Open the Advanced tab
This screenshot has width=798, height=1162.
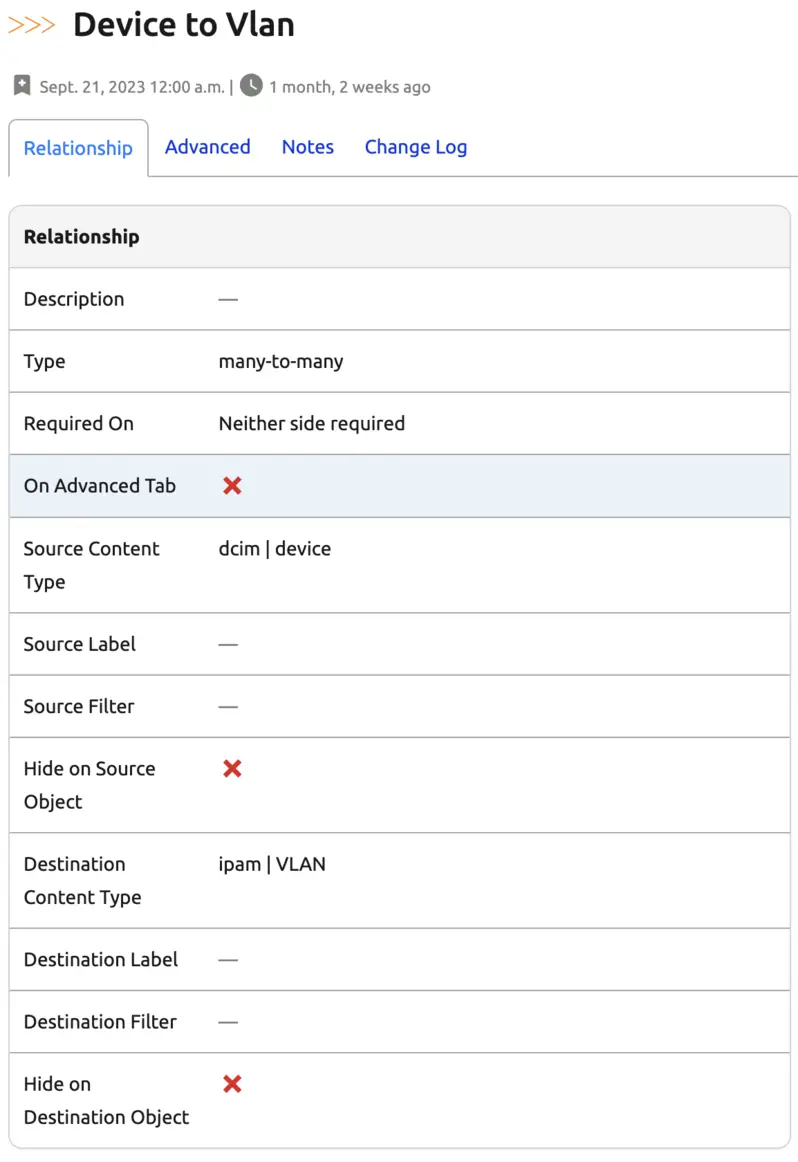[207, 147]
